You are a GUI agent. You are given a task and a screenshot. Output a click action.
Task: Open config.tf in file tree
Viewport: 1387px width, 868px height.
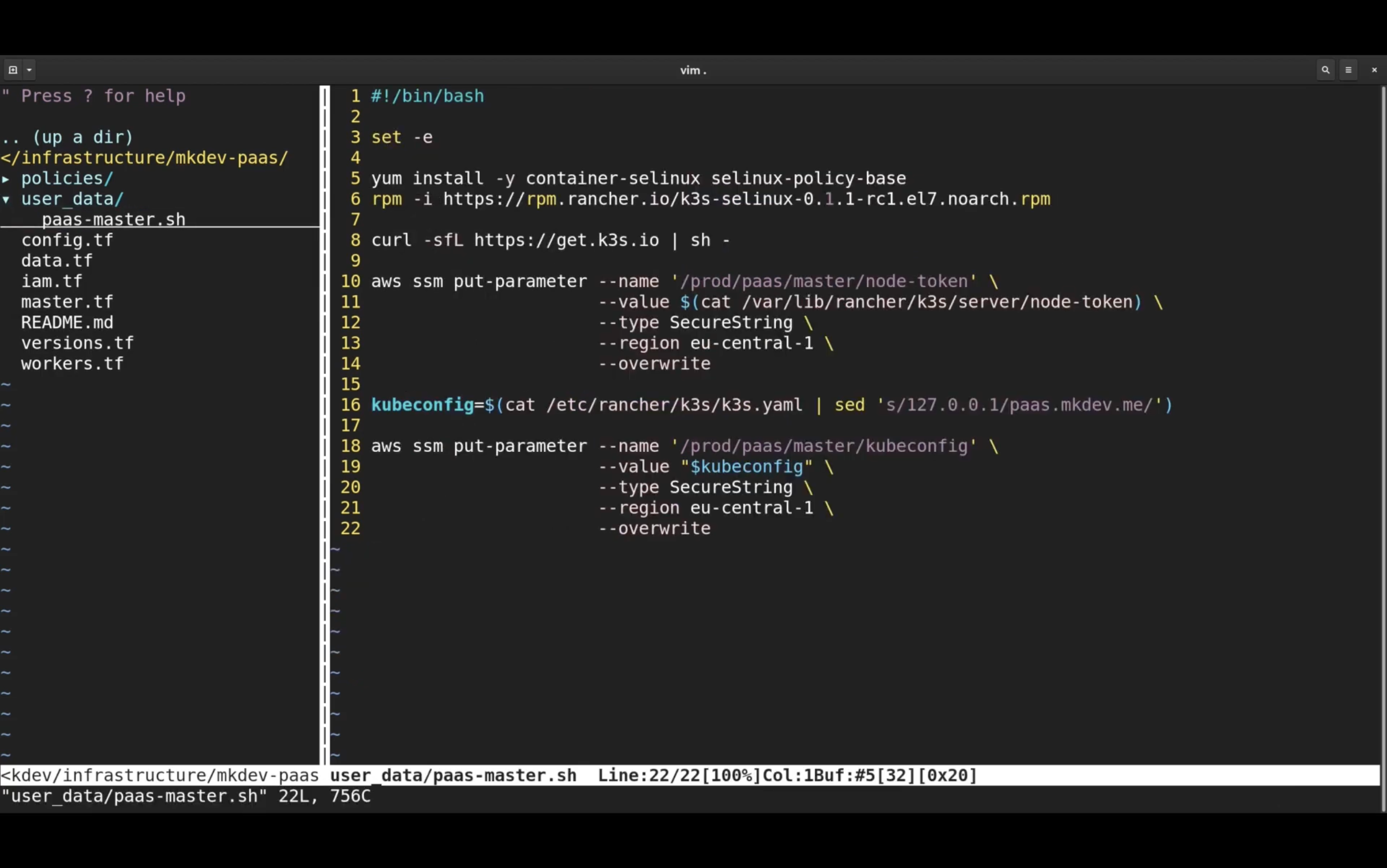point(67,241)
